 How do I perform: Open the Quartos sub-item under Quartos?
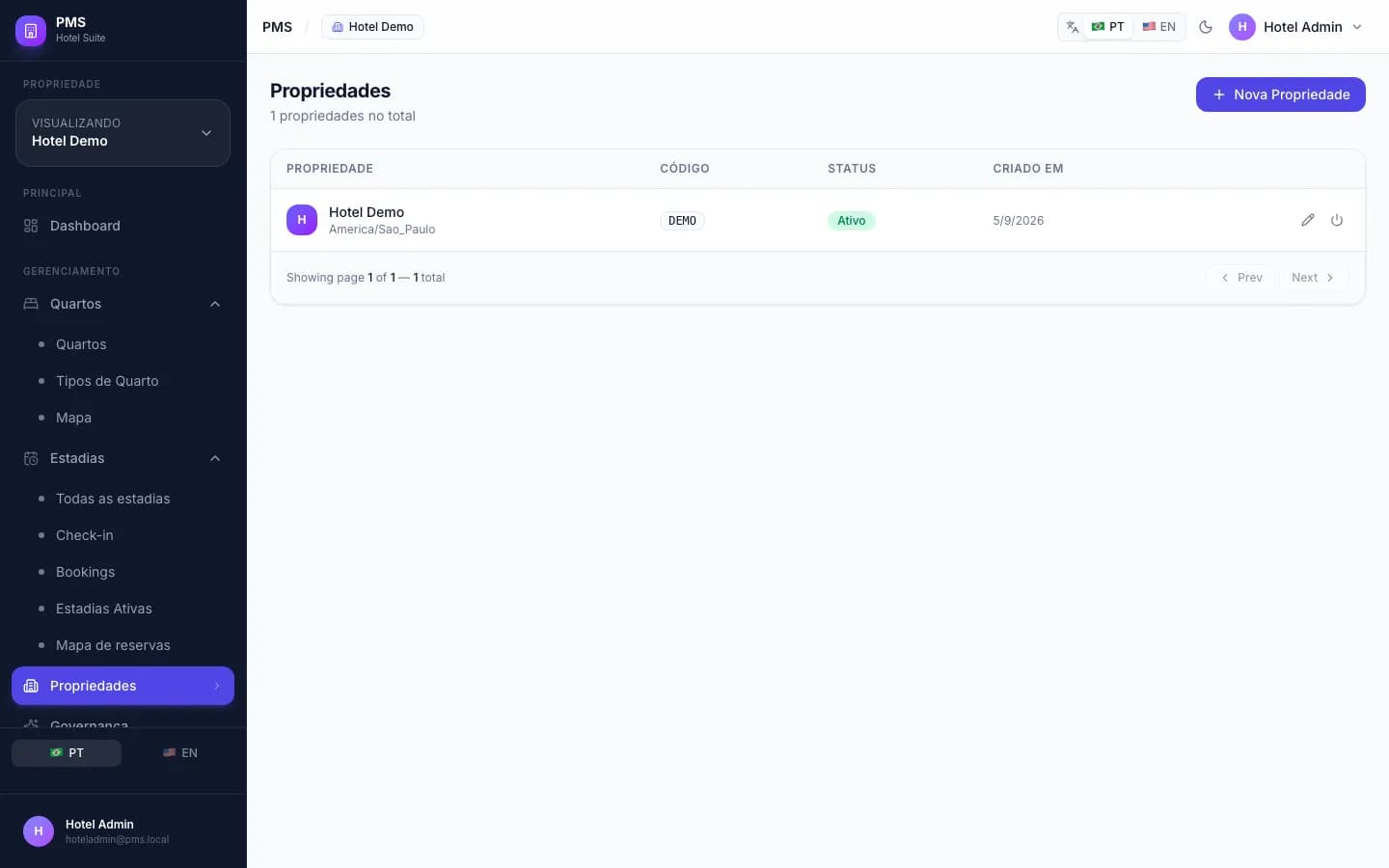81,344
